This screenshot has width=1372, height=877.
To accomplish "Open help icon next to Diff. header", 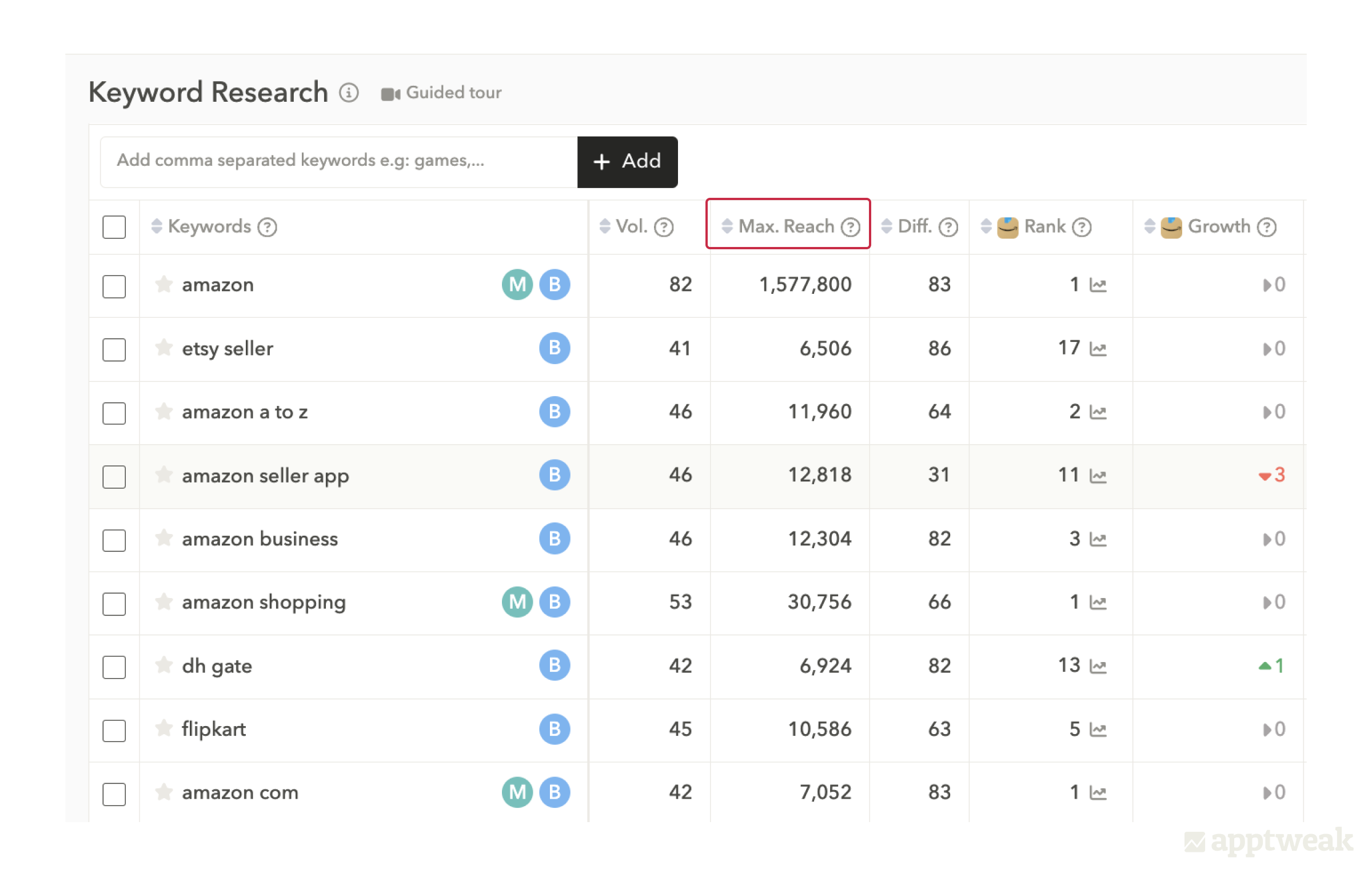I will pos(948,227).
